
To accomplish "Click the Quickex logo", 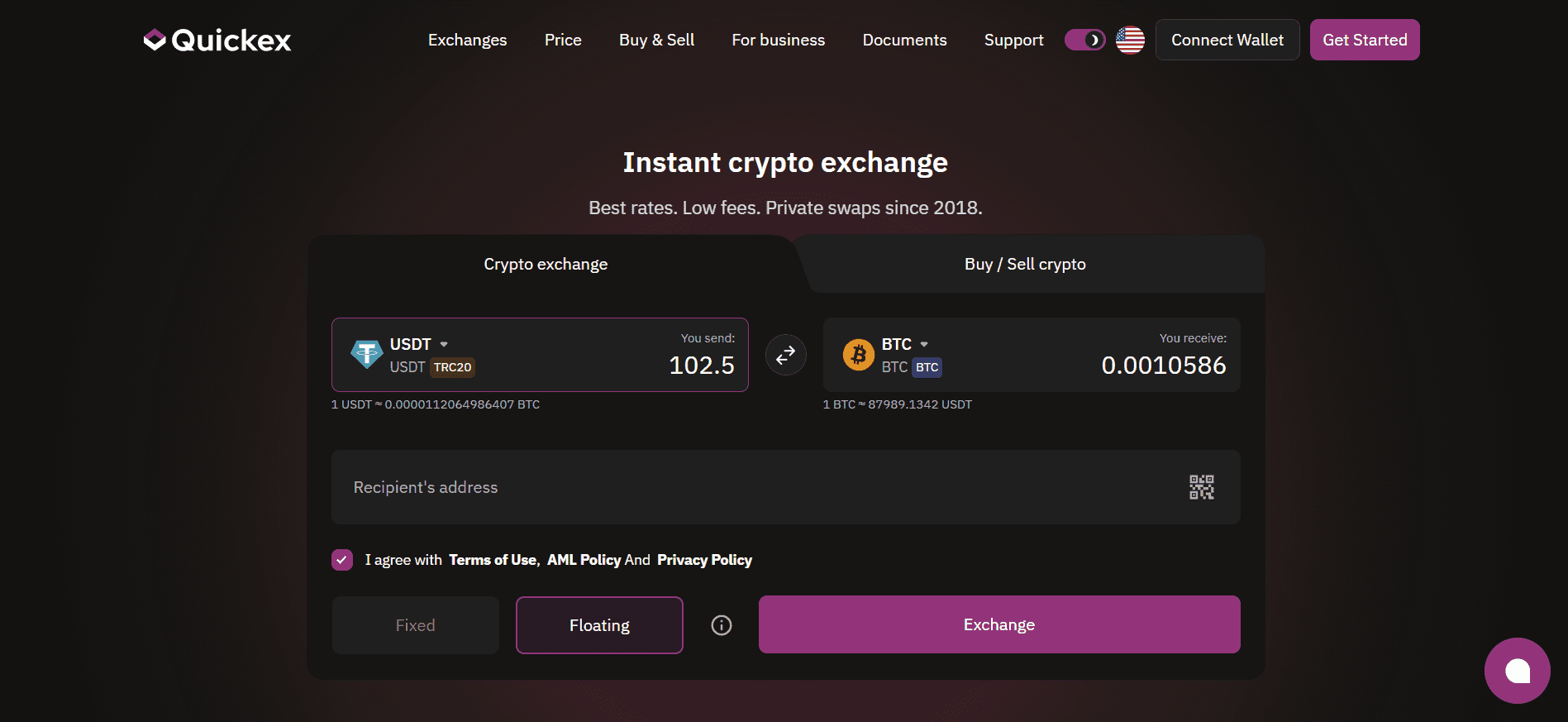I will tap(217, 39).
